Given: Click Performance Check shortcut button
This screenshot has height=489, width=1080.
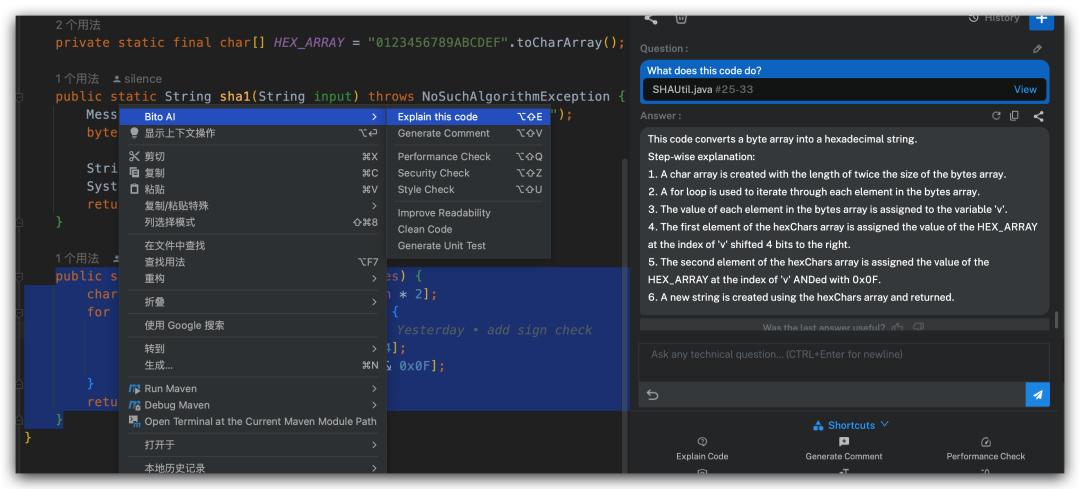Looking at the screenshot, I should [x=985, y=449].
